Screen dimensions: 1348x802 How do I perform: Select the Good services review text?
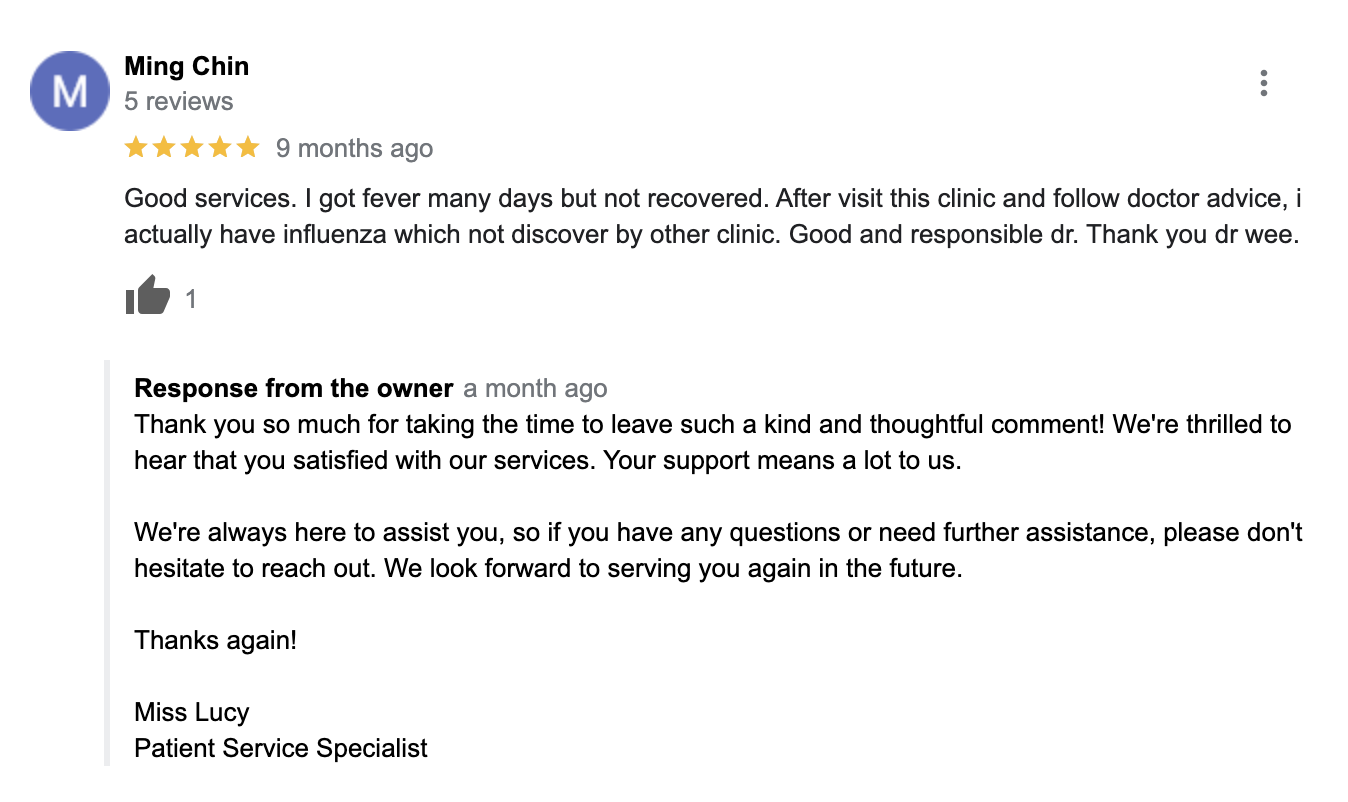click(x=713, y=217)
